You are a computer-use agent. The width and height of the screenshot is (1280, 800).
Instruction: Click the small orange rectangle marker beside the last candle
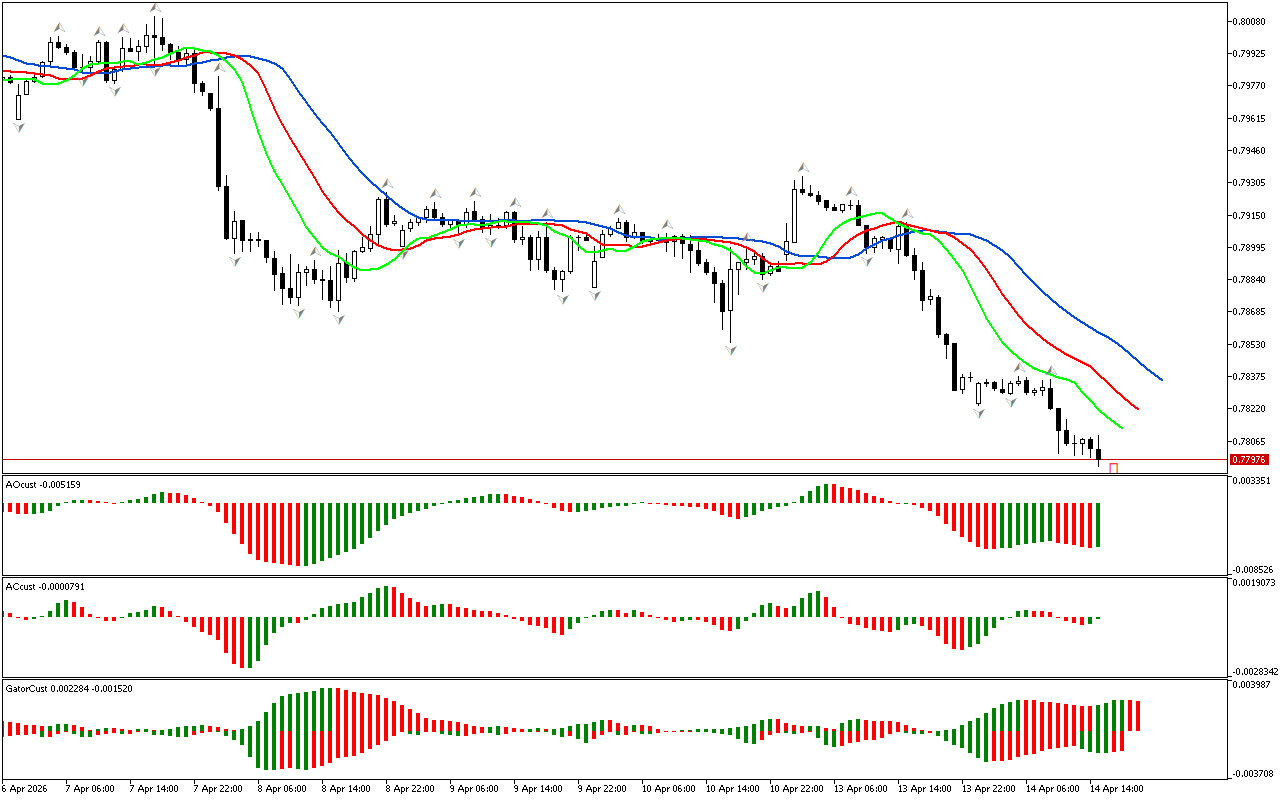click(x=1113, y=468)
